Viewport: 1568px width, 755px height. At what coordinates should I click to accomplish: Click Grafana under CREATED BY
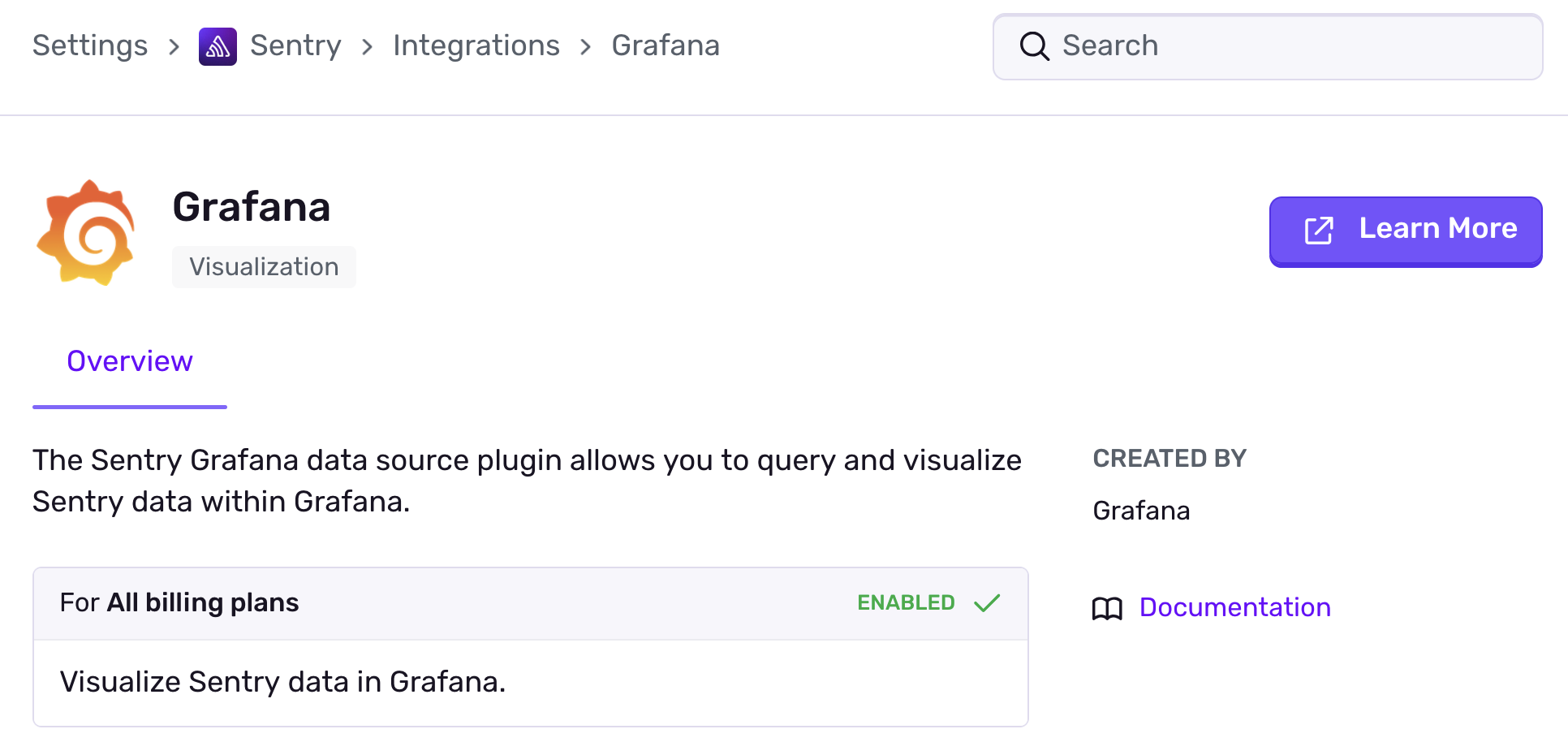point(1140,511)
